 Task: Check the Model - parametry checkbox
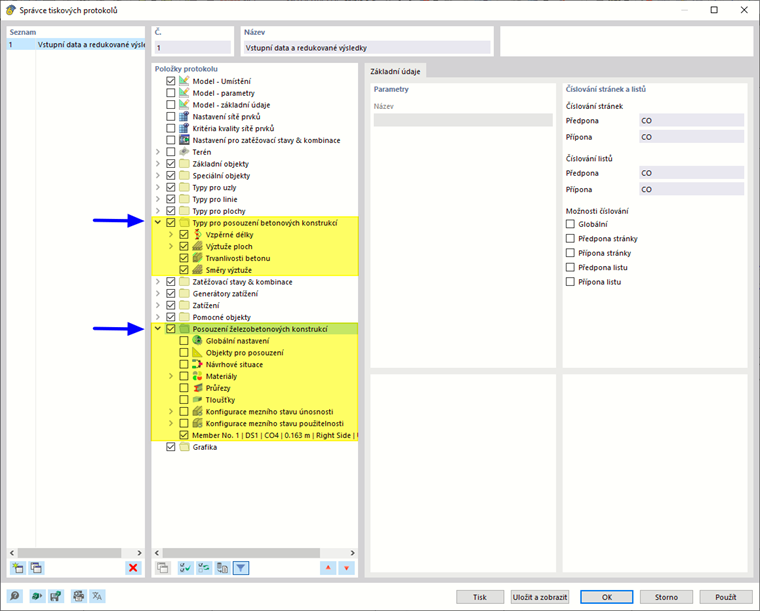(x=171, y=93)
